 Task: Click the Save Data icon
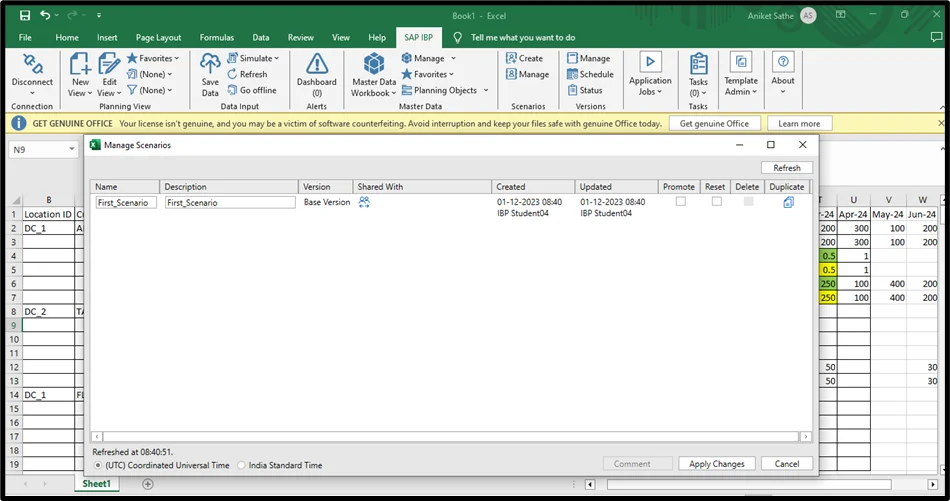pyautogui.click(x=210, y=64)
